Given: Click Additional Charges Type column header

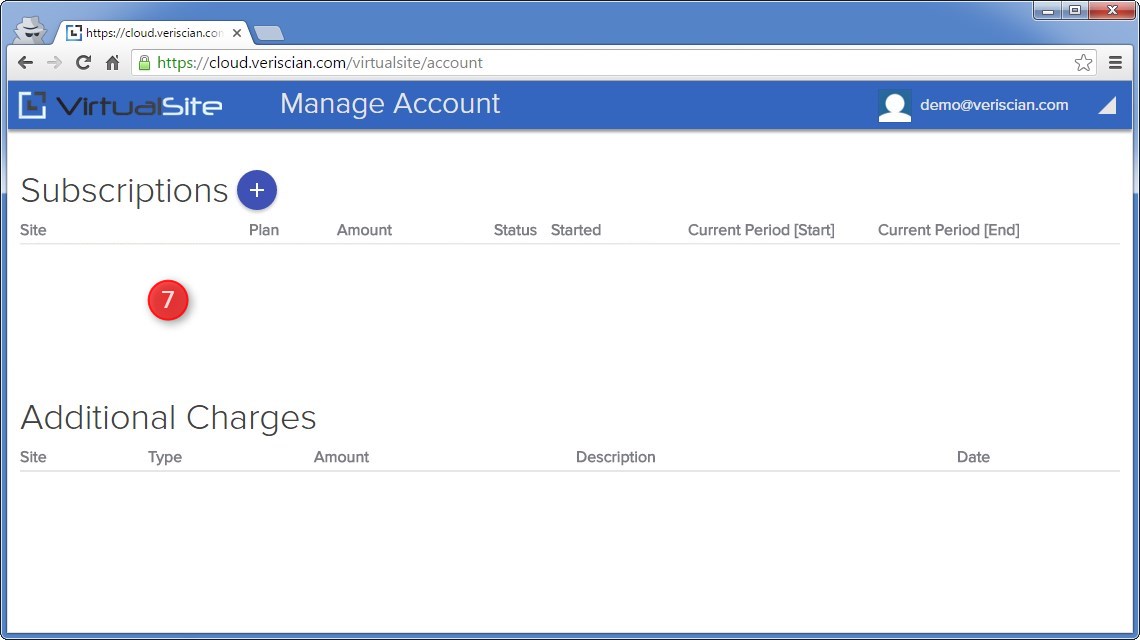Looking at the screenshot, I should click(165, 457).
